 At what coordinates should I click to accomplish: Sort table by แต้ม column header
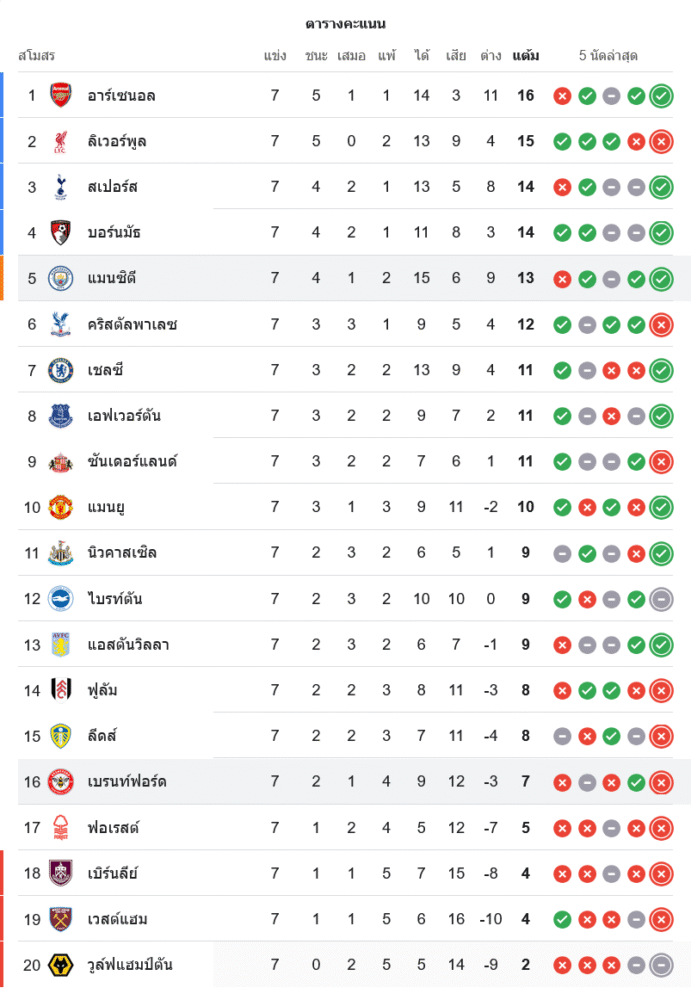[526, 56]
